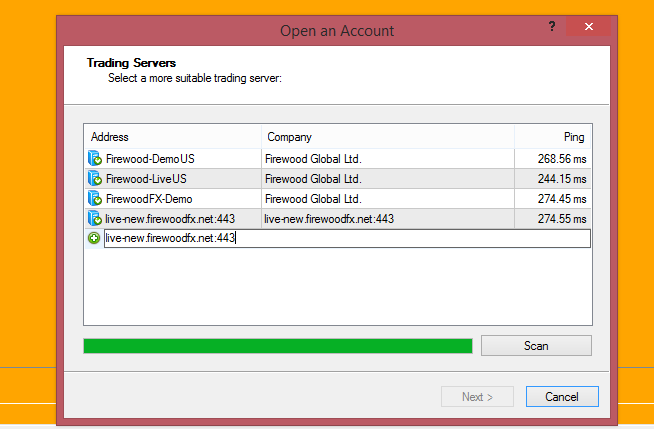Click the green plus add-server icon
The image size is (654, 429).
(x=94, y=238)
